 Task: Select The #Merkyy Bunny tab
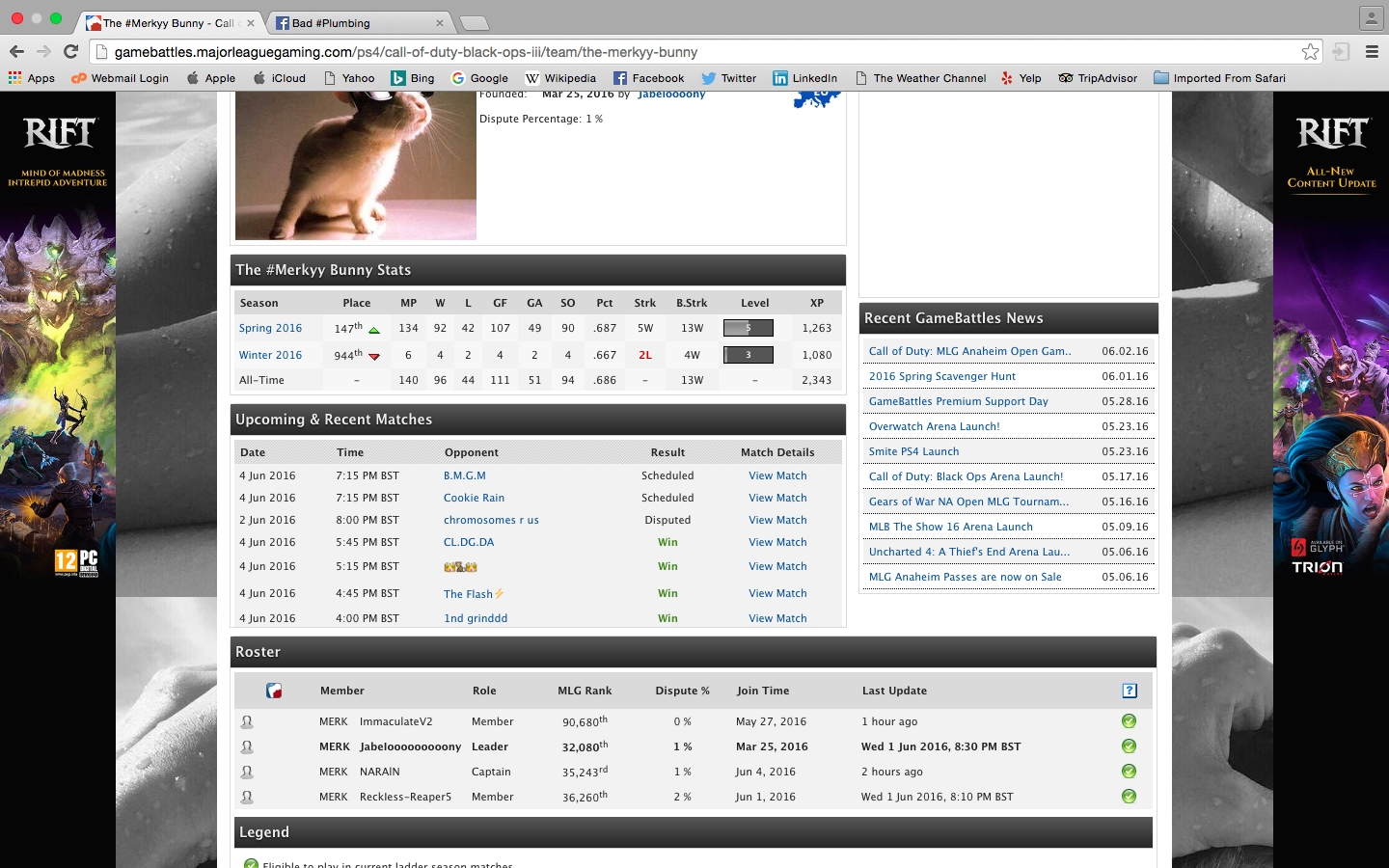coord(170,23)
